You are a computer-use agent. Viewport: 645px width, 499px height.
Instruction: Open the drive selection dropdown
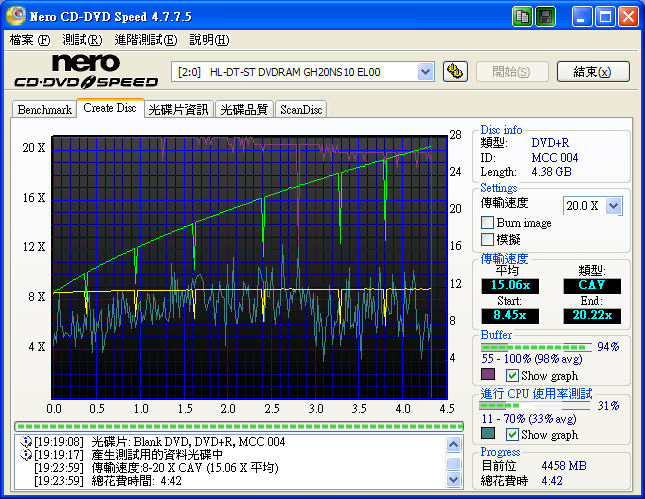click(425, 71)
